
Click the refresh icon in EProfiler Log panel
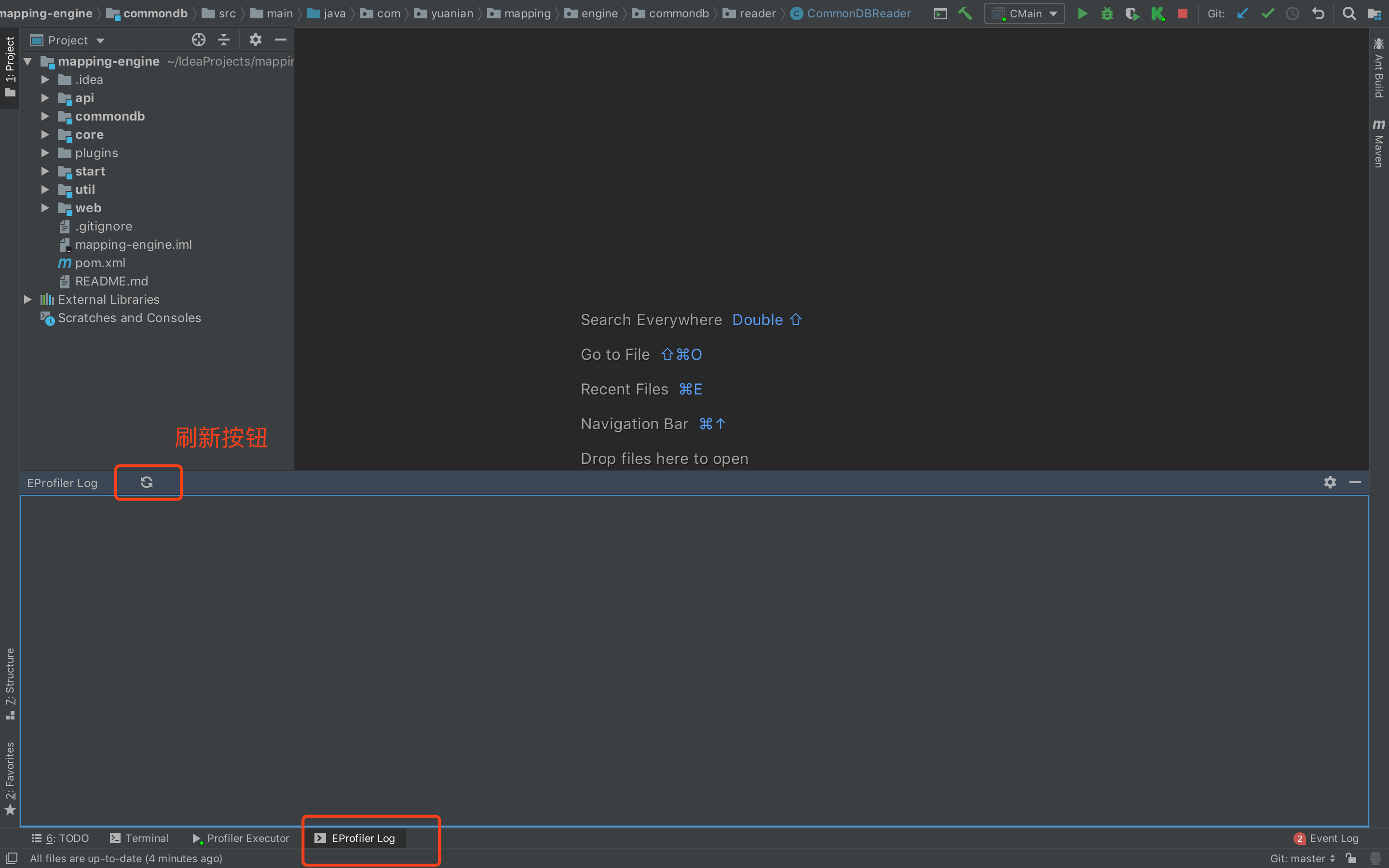(x=146, y=482)
